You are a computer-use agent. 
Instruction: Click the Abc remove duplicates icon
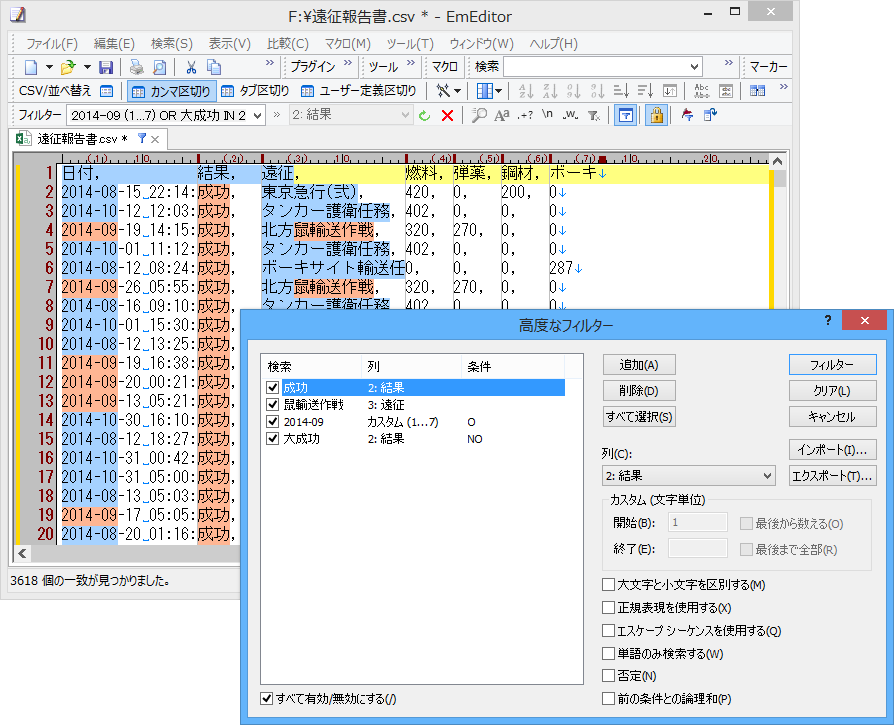[702, 91]
